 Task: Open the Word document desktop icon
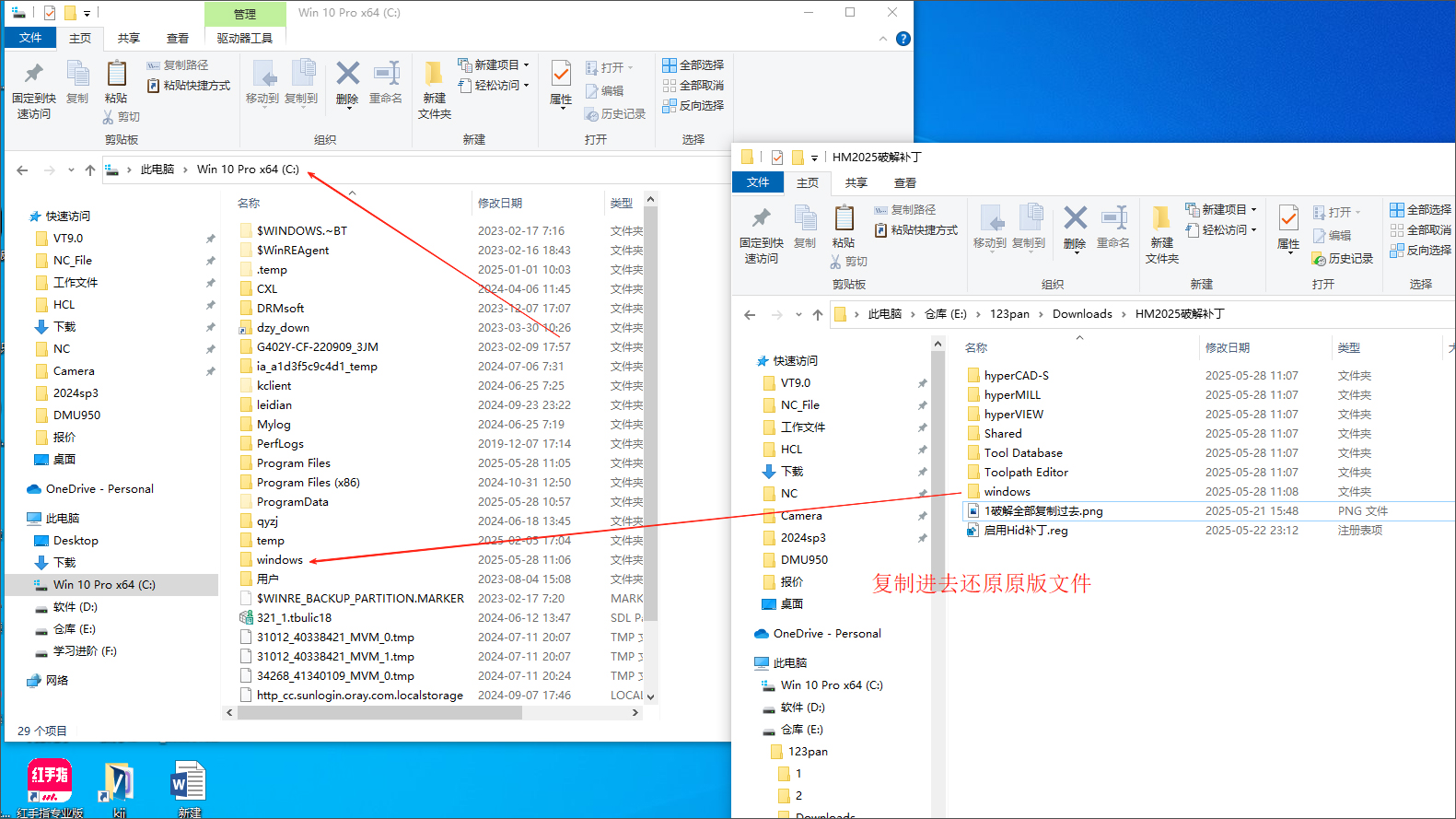coord(189,788)
